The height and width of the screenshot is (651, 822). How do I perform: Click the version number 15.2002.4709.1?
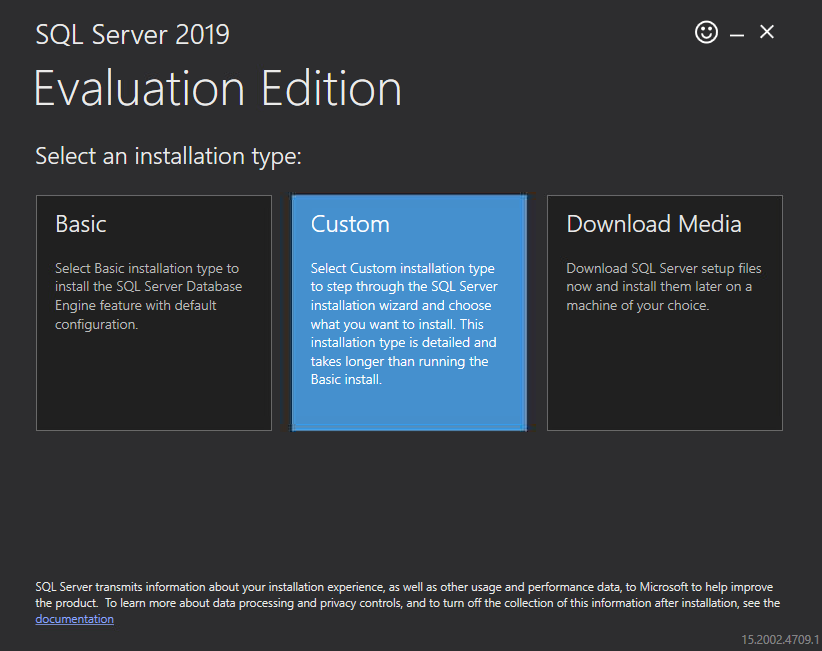(x=780, y=639)
